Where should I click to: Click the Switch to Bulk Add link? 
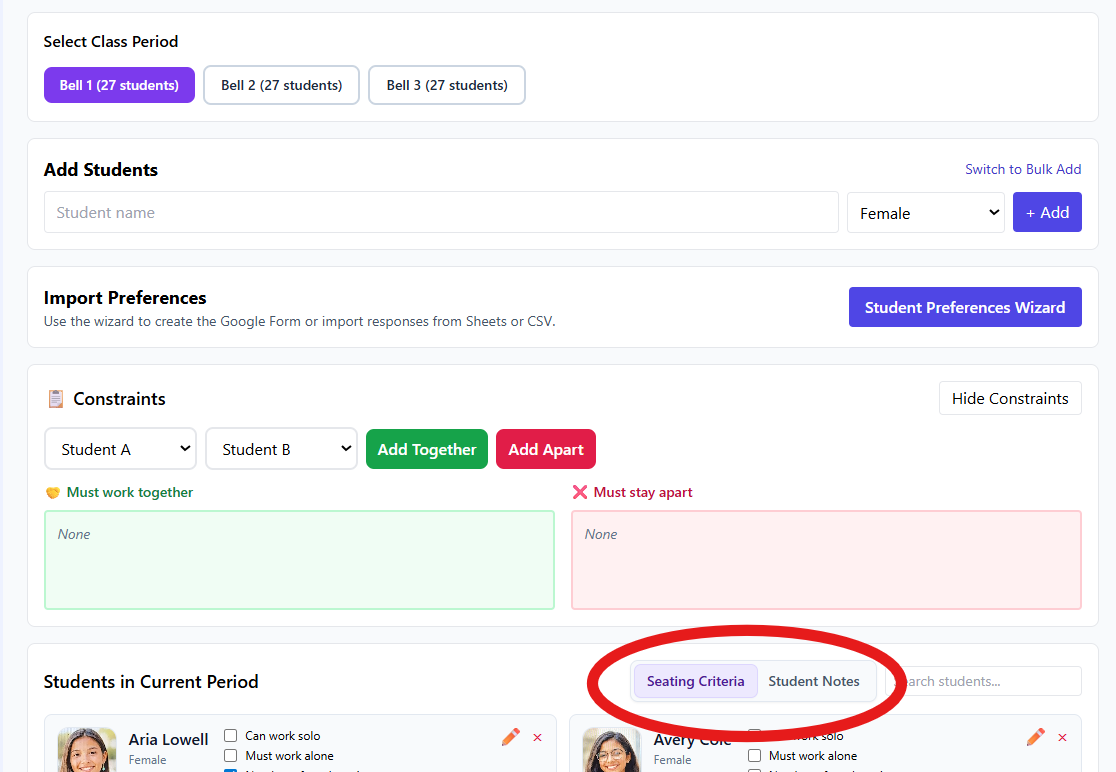coord(1022,170)
